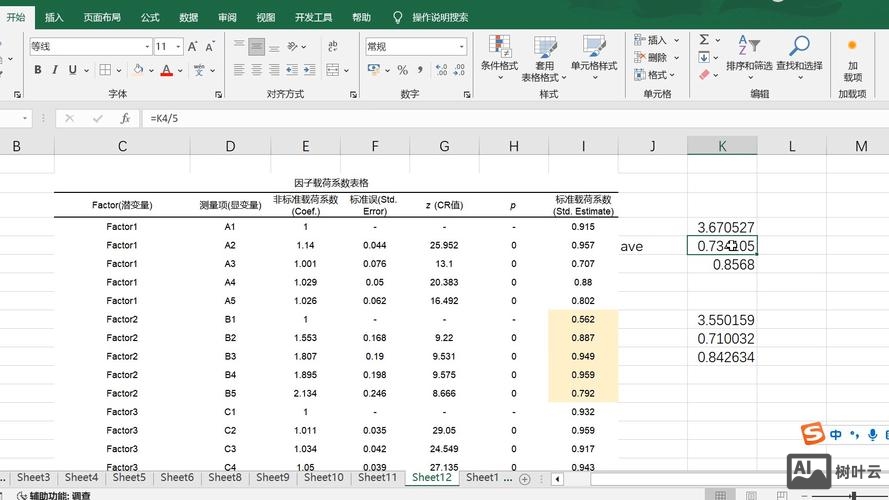This screenshot has height=500, width=889.
Task: Open cell styles (单元格样式)
Action: click(594, 57)
